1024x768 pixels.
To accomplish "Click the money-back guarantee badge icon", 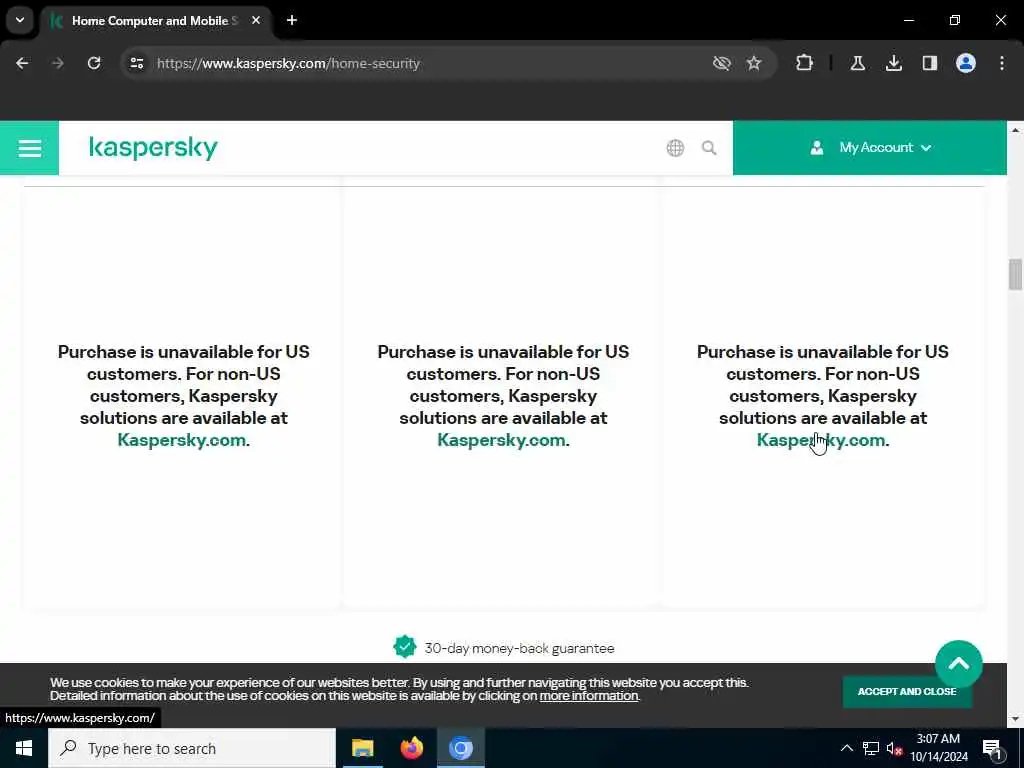I will coord(405,647).
